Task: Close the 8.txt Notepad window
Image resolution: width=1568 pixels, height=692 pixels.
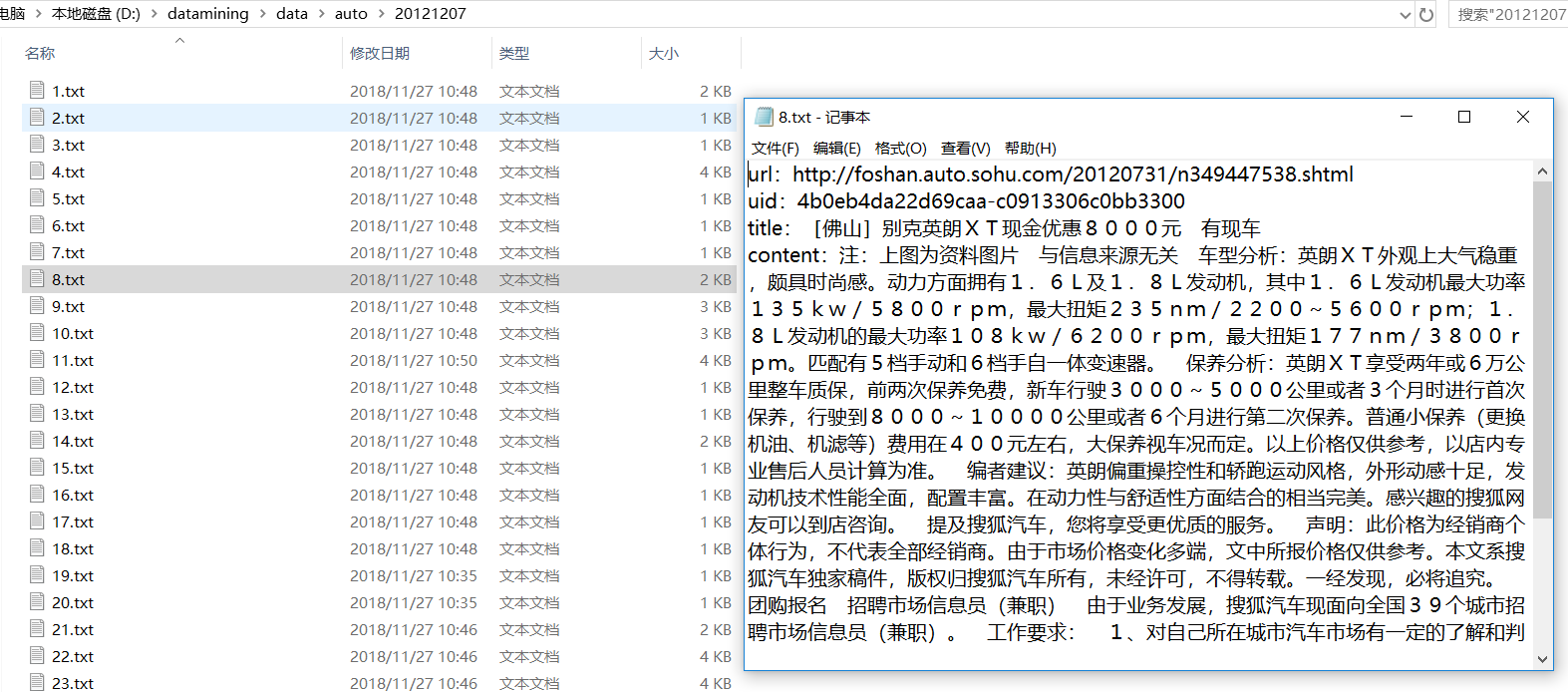Action: pos(1523,117)
